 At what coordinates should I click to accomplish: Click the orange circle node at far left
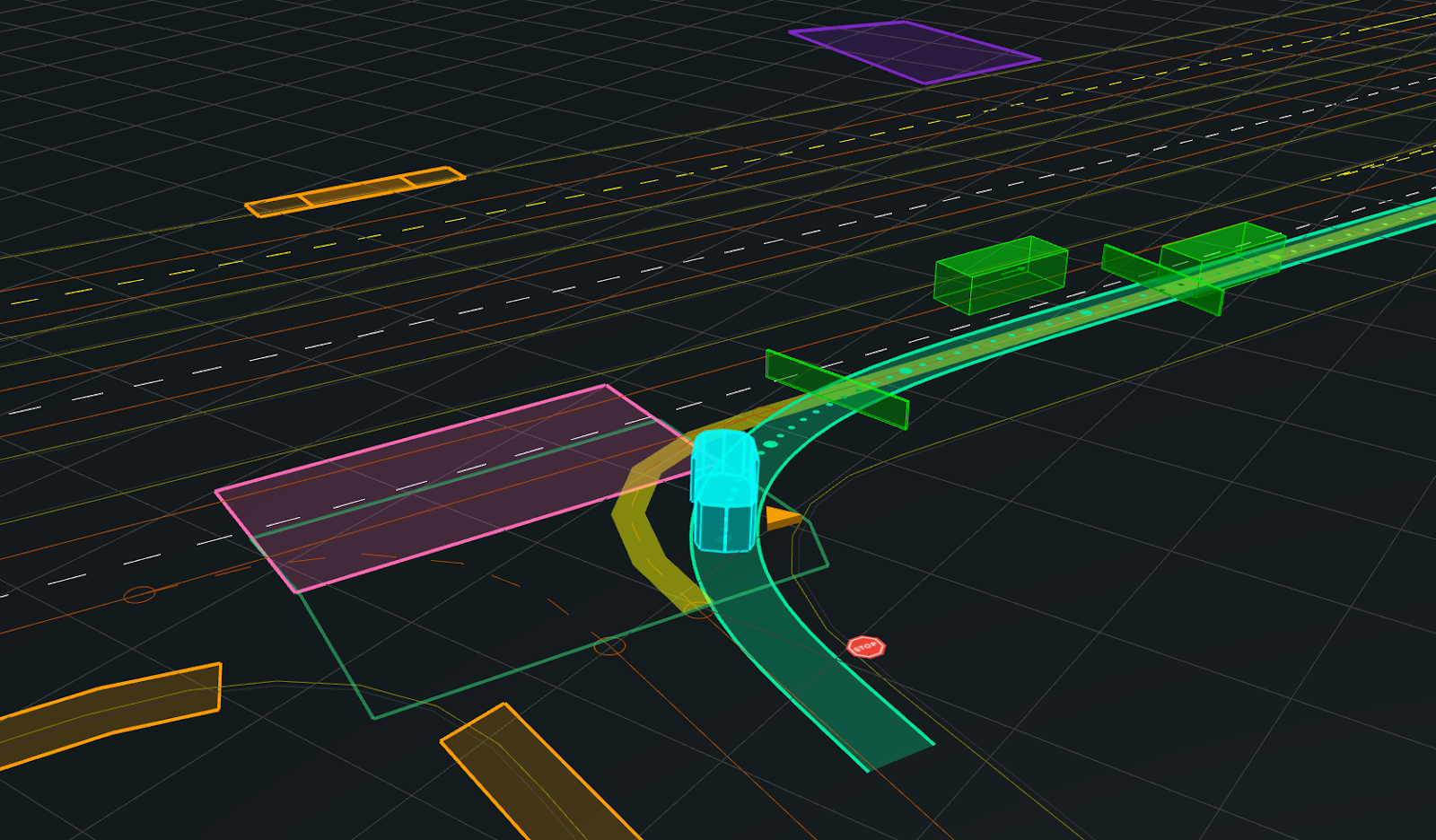coord(139,594)
